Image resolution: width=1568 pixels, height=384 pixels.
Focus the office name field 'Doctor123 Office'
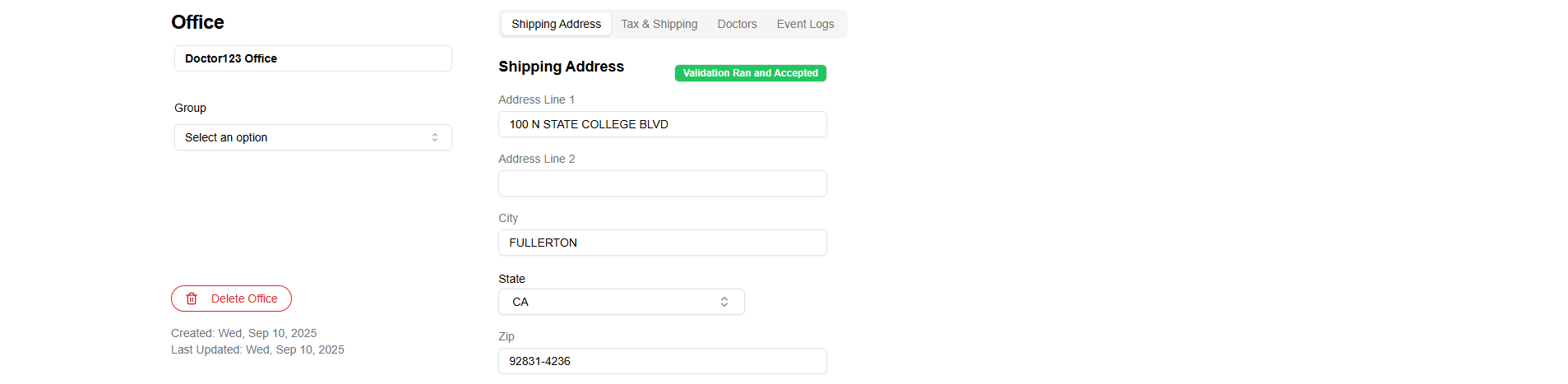click(312, 58)
